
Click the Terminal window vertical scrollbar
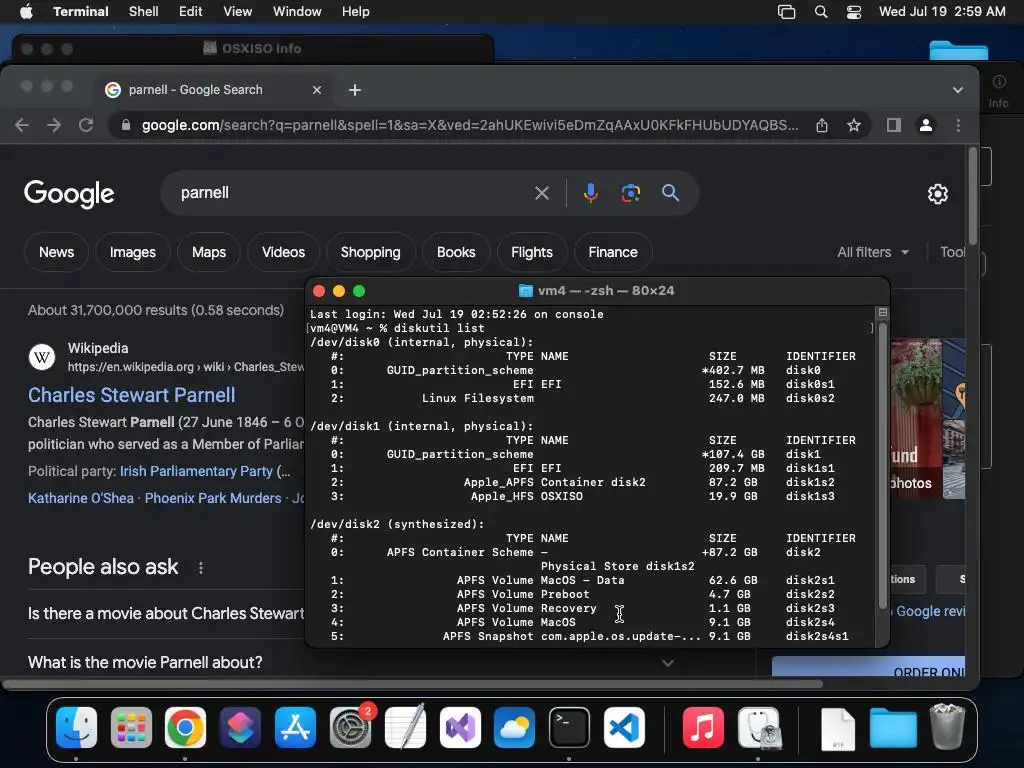tap(882, 467)
